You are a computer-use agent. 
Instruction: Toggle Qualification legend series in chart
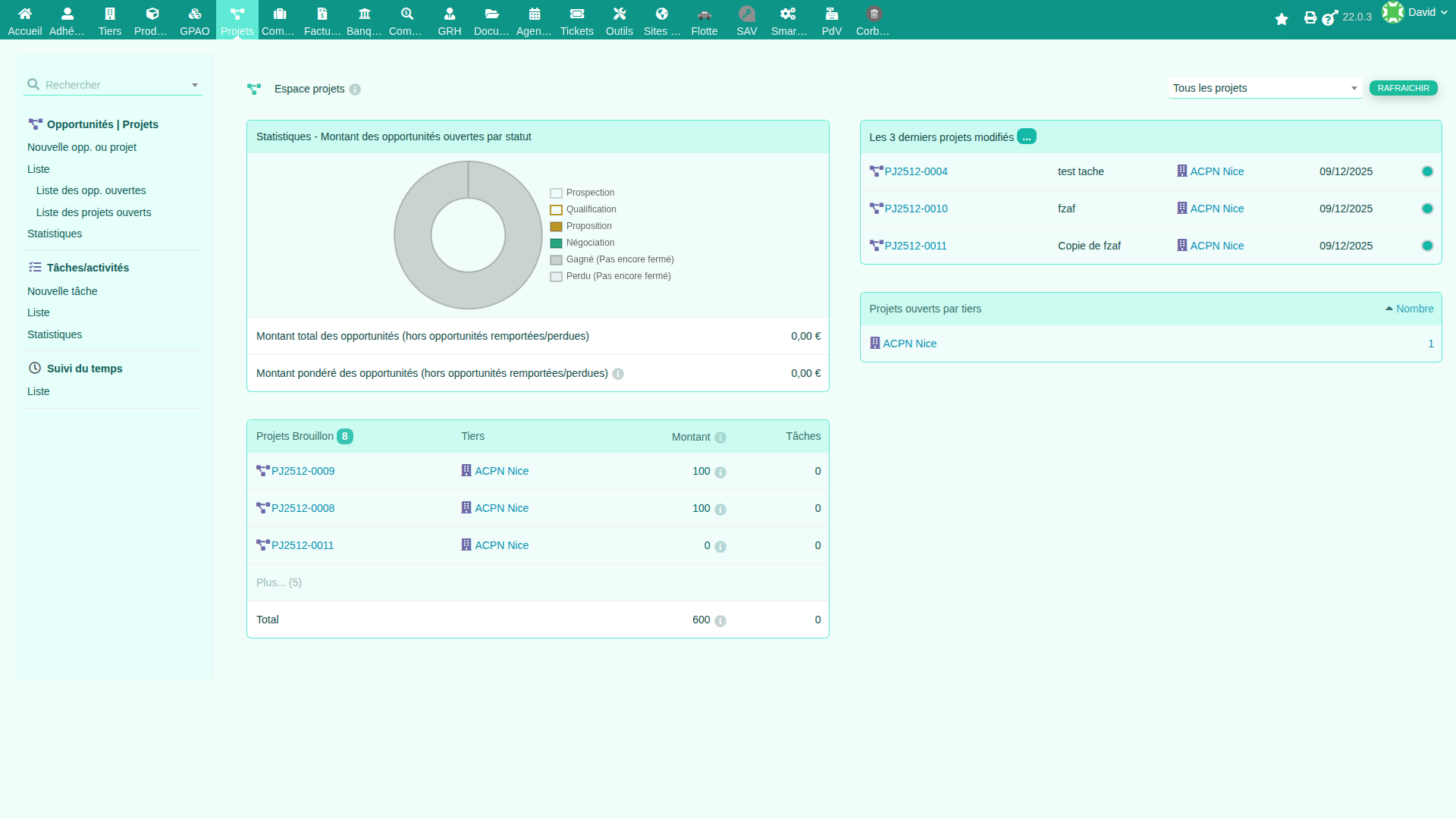[x=591, y=209]
